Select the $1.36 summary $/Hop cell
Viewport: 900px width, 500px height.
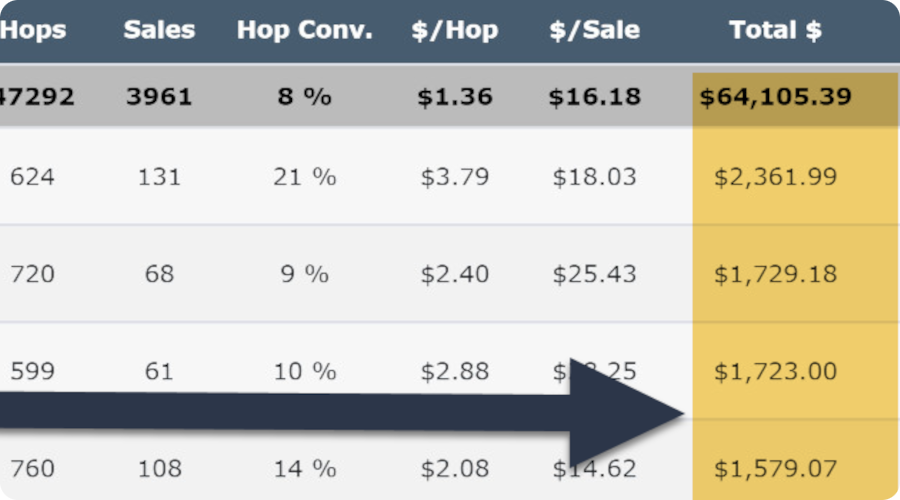click(x=454, y=97)
